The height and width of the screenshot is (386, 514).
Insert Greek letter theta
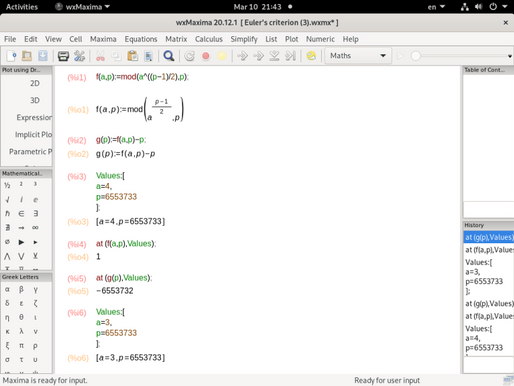[21, 317]
